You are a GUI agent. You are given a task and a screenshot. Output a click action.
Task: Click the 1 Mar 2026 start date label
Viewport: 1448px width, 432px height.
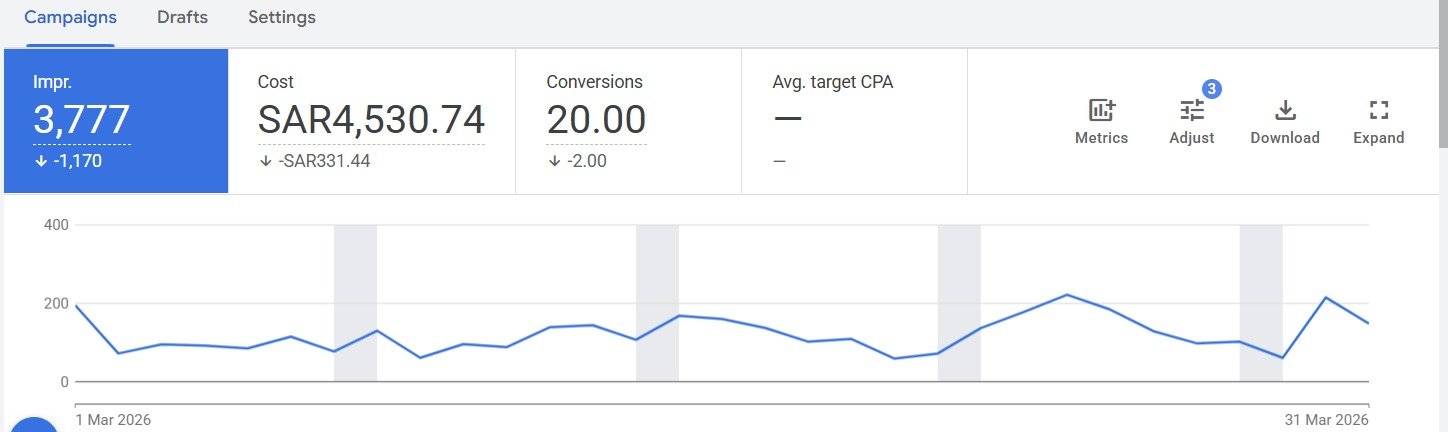pos(113,420)
